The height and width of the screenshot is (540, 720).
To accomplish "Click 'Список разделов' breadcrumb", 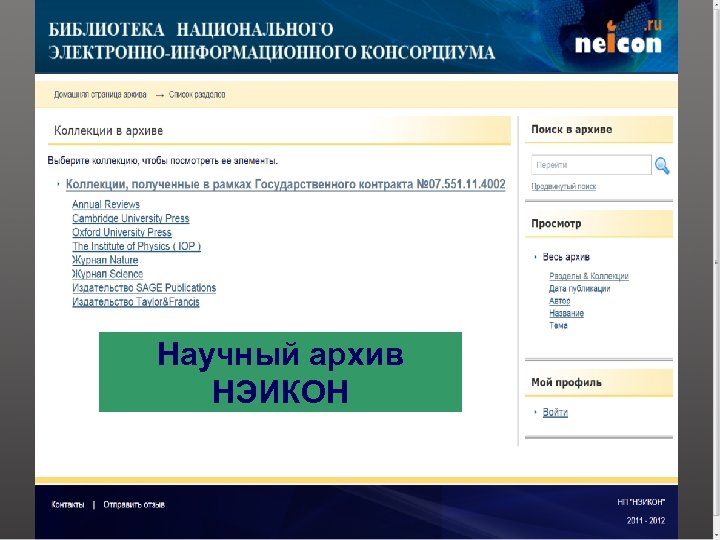I will click(197, 95).
